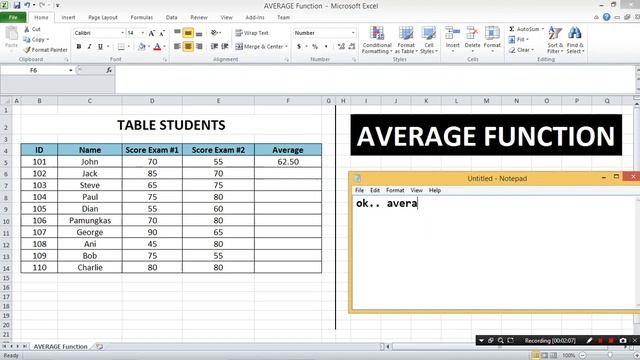The image size is (640, 360).
Task: Select the AVERAGE Function sheet tab
Action: [60, 347]
